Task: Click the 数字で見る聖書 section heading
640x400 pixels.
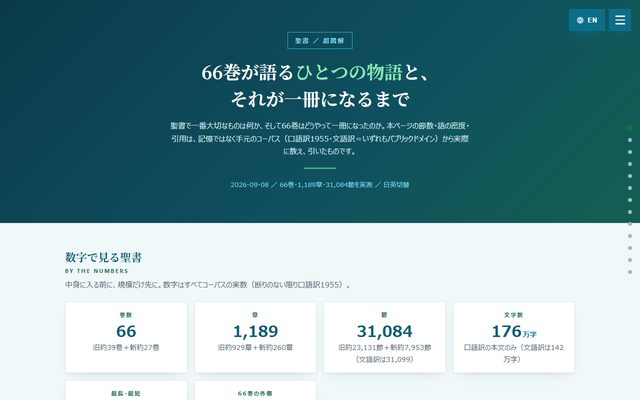Action: [103, 257]
